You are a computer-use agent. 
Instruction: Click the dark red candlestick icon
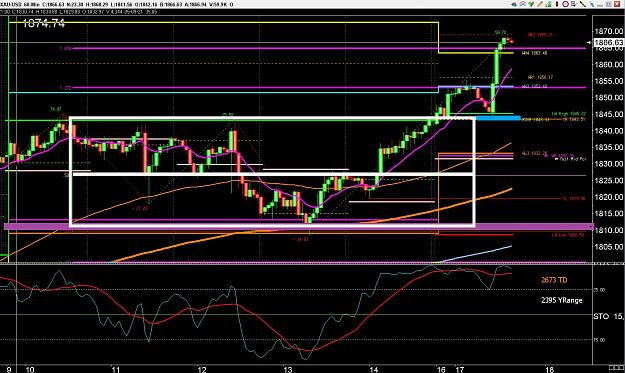pos(557,4)
